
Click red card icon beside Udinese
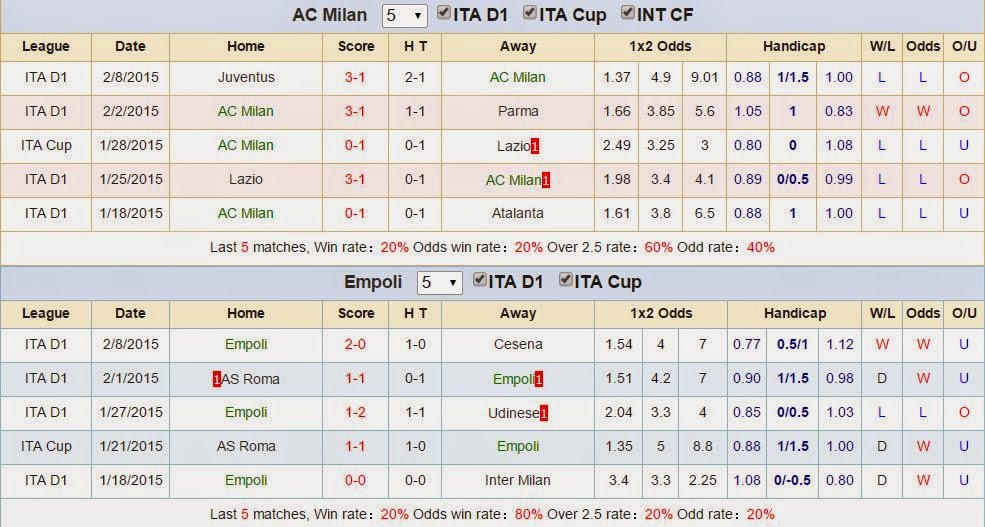[543, 413]
